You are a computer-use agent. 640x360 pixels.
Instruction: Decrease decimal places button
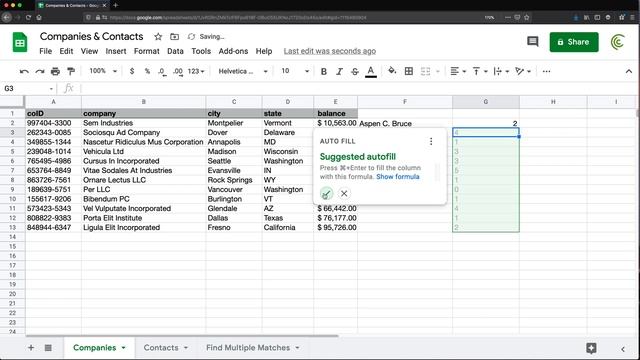click(x=162, y=71)
